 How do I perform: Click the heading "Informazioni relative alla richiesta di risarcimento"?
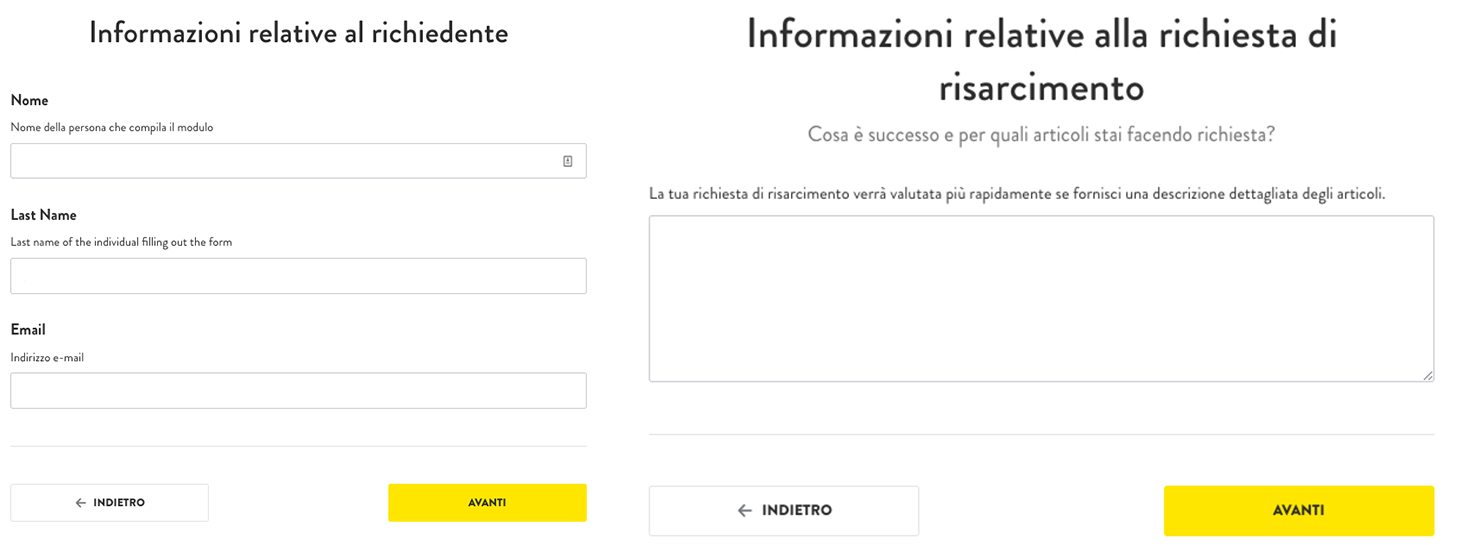(x=1041, y=61)
